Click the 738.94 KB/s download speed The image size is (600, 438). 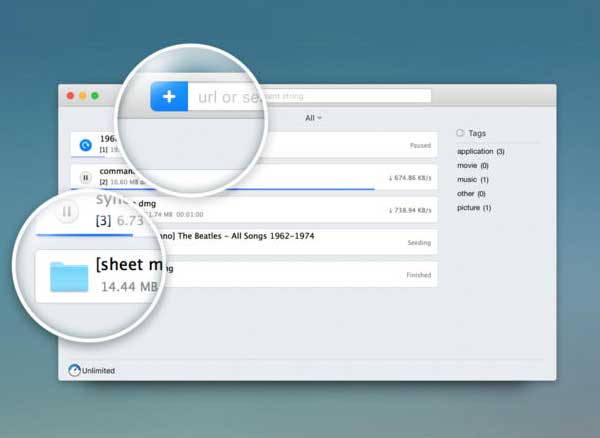(409, 210)
